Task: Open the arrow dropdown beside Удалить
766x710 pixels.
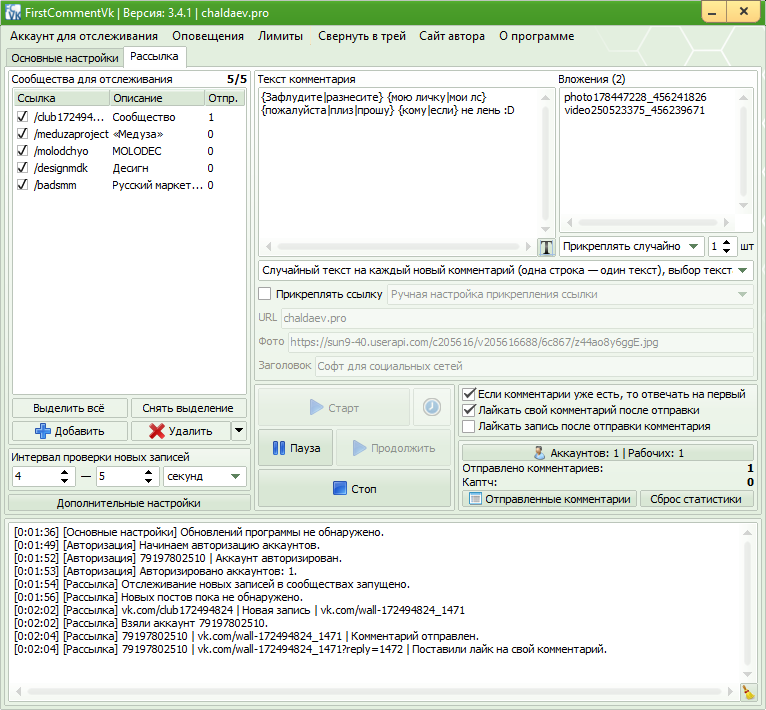Action: (238, 431)
